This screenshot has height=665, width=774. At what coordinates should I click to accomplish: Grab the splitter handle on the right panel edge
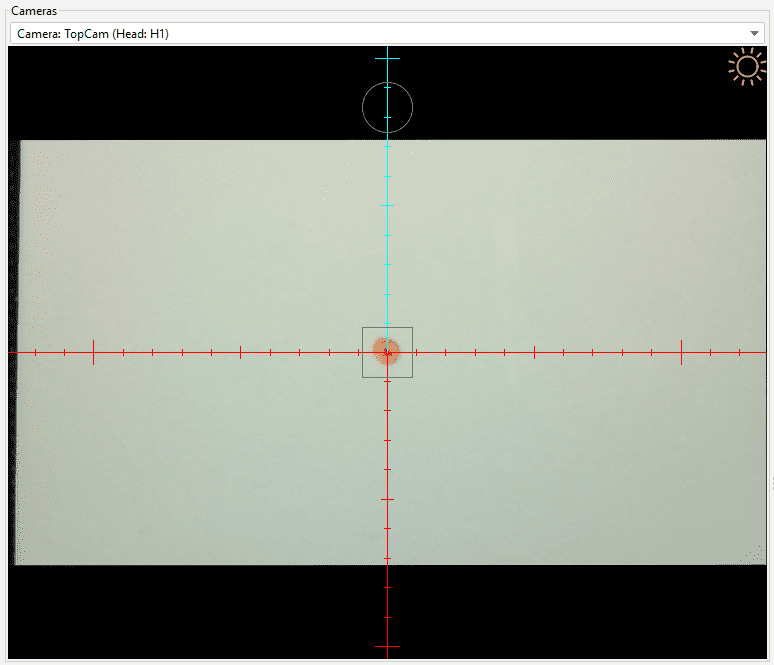point(771,484)
